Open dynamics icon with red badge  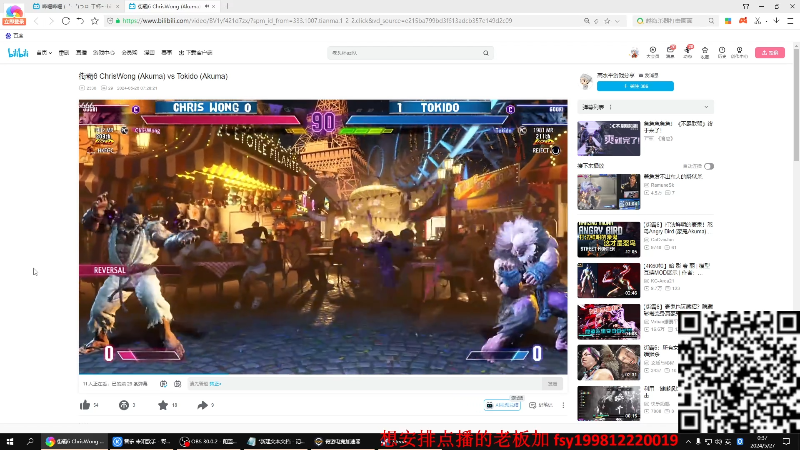pos(688,51)
